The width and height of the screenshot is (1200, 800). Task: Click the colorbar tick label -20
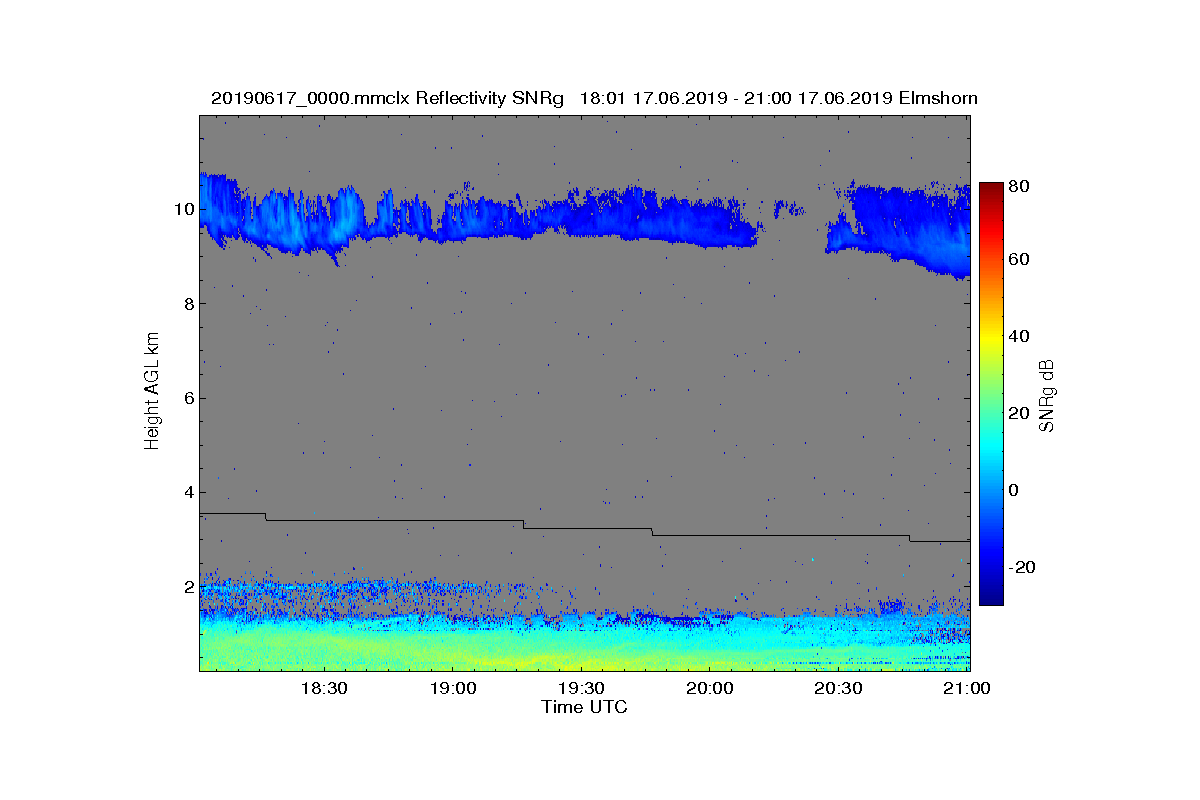point(1024,567)
